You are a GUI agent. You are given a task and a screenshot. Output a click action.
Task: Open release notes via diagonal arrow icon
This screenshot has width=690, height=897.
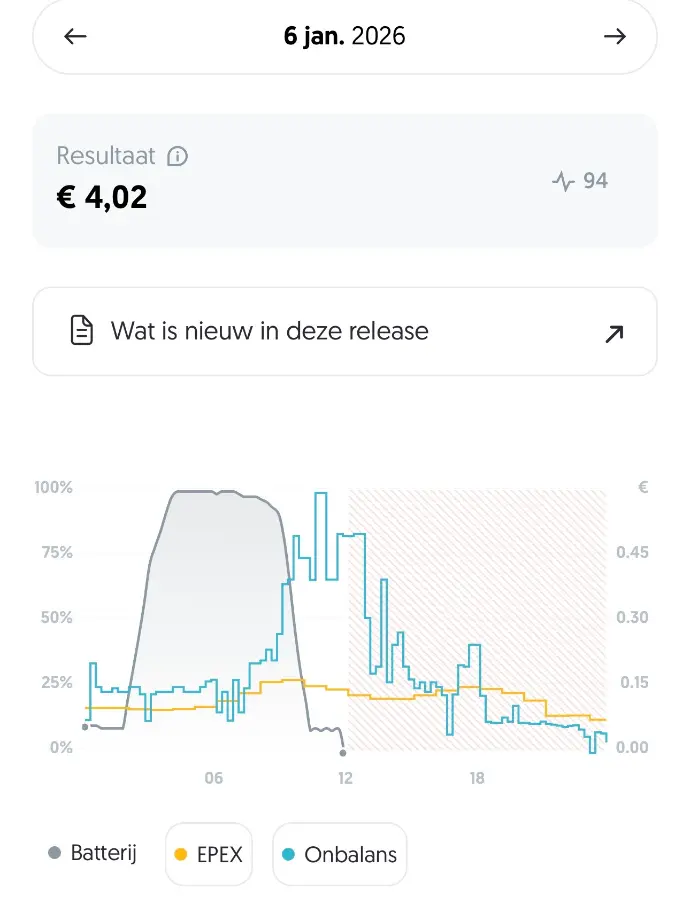614,333
